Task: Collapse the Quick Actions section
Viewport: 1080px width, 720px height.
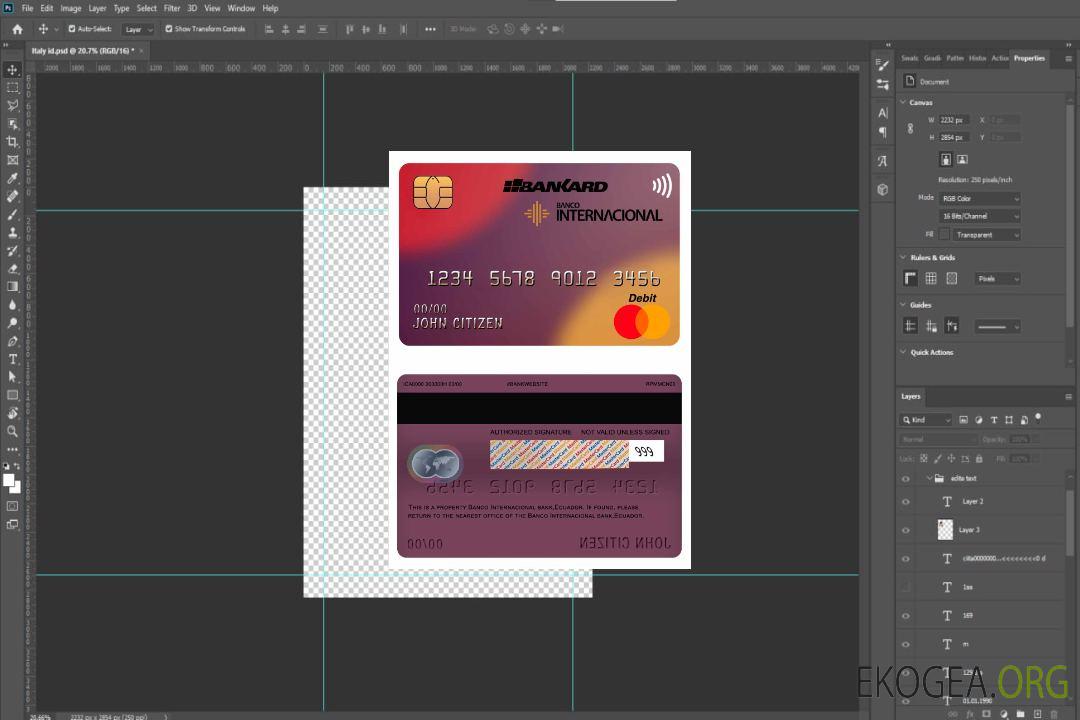Action: [903, 352]
